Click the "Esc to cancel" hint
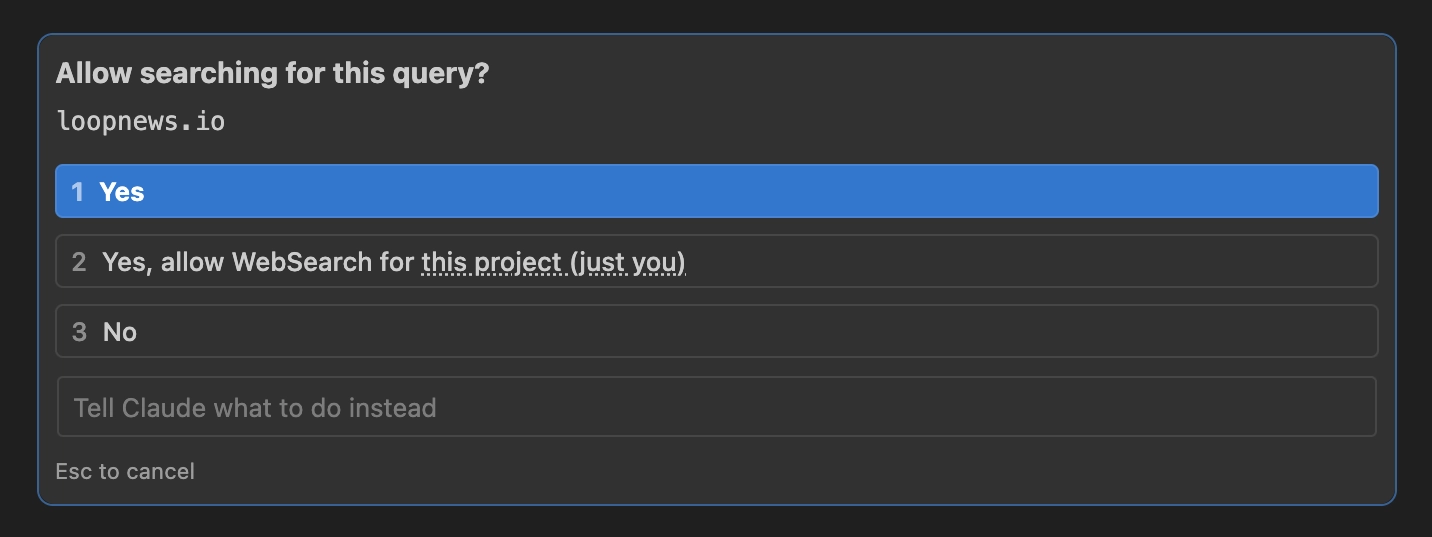Viewport: 1432px width, 537px height. [125, 471]
